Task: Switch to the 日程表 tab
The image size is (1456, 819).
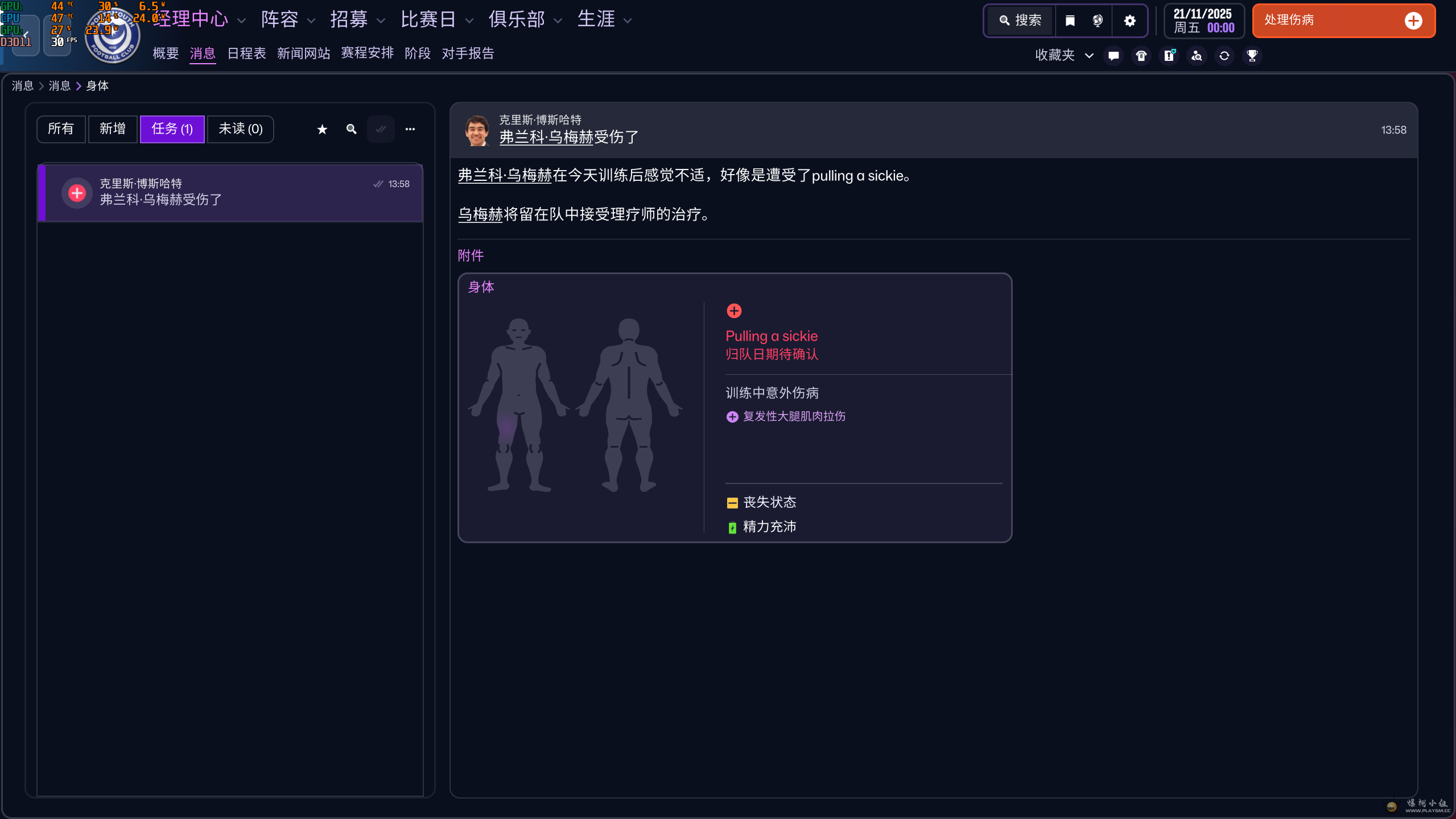Action: (246, 53)
